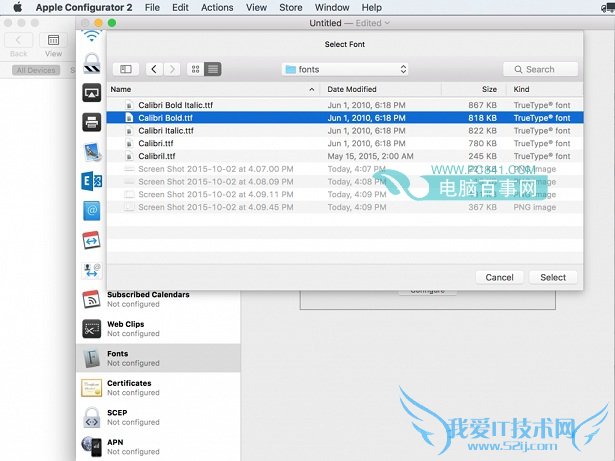Open the Edit menu

tap(180, 7)
